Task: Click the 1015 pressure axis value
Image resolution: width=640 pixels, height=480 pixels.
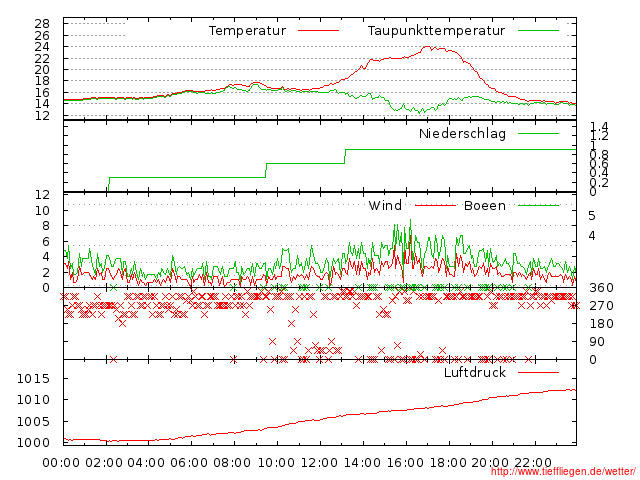Action: click(x=33, y=379)
